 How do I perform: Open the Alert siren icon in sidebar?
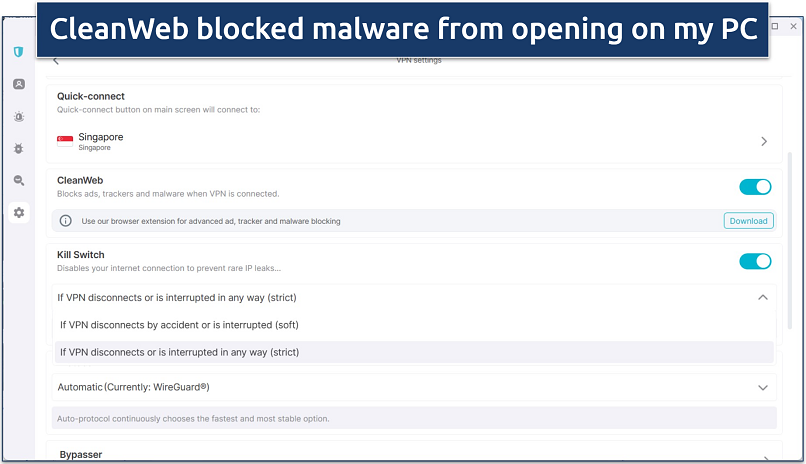pos(19,116)
